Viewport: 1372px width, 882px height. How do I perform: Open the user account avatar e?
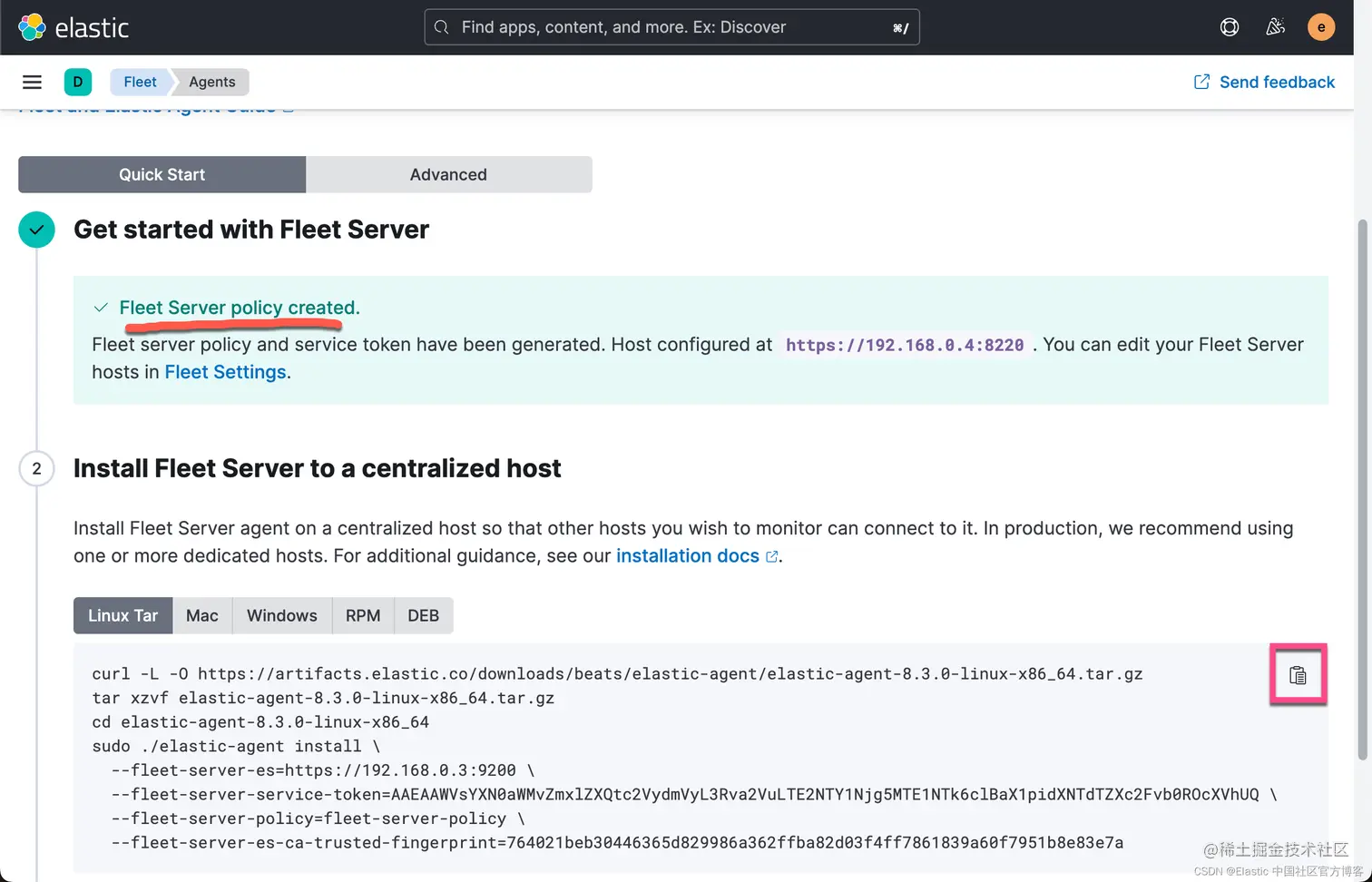tap(1321, 27)
